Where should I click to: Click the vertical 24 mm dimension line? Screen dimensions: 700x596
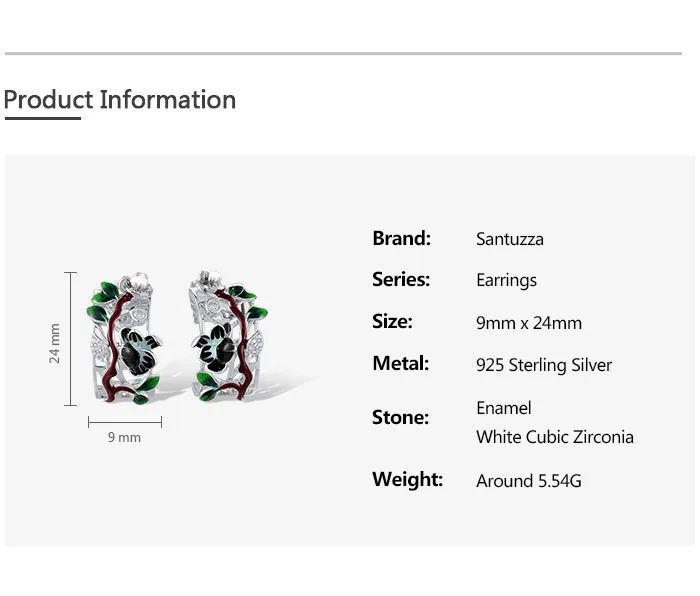pyautogui.click(x=71, y=339)
